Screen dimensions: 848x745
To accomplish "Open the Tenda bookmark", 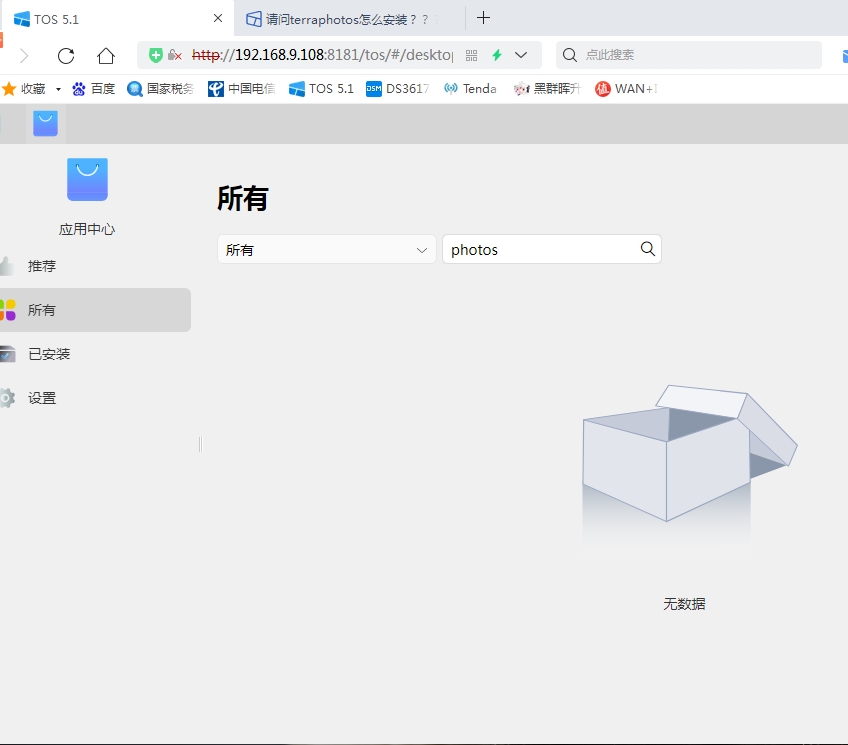I will pos(470,89).
